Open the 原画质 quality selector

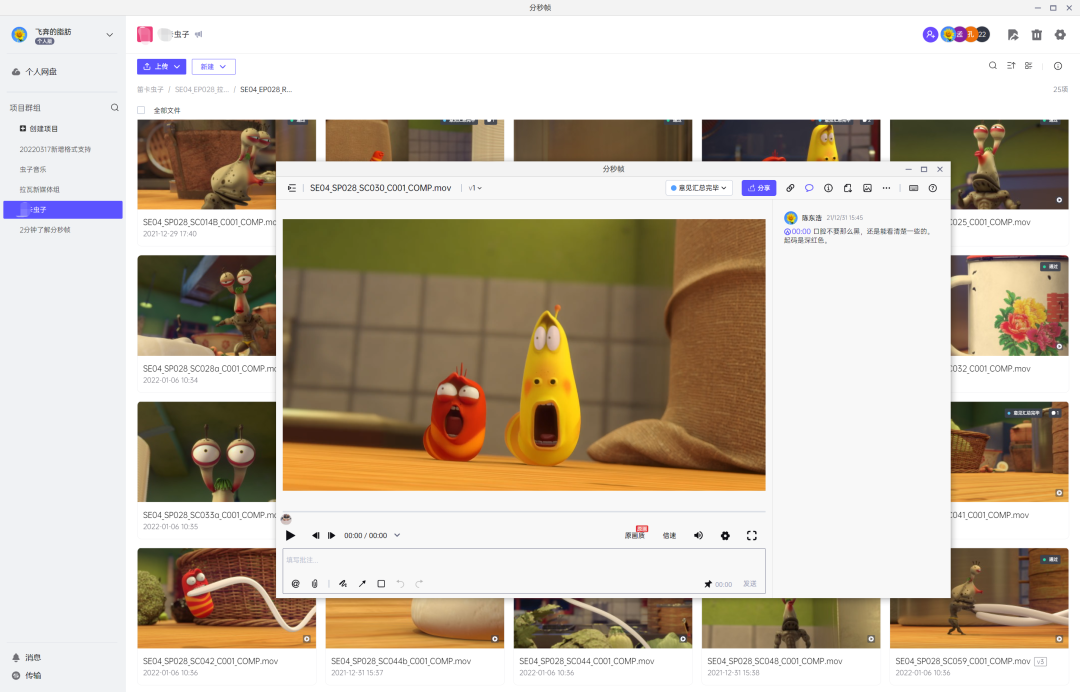(x=635, y=535)
